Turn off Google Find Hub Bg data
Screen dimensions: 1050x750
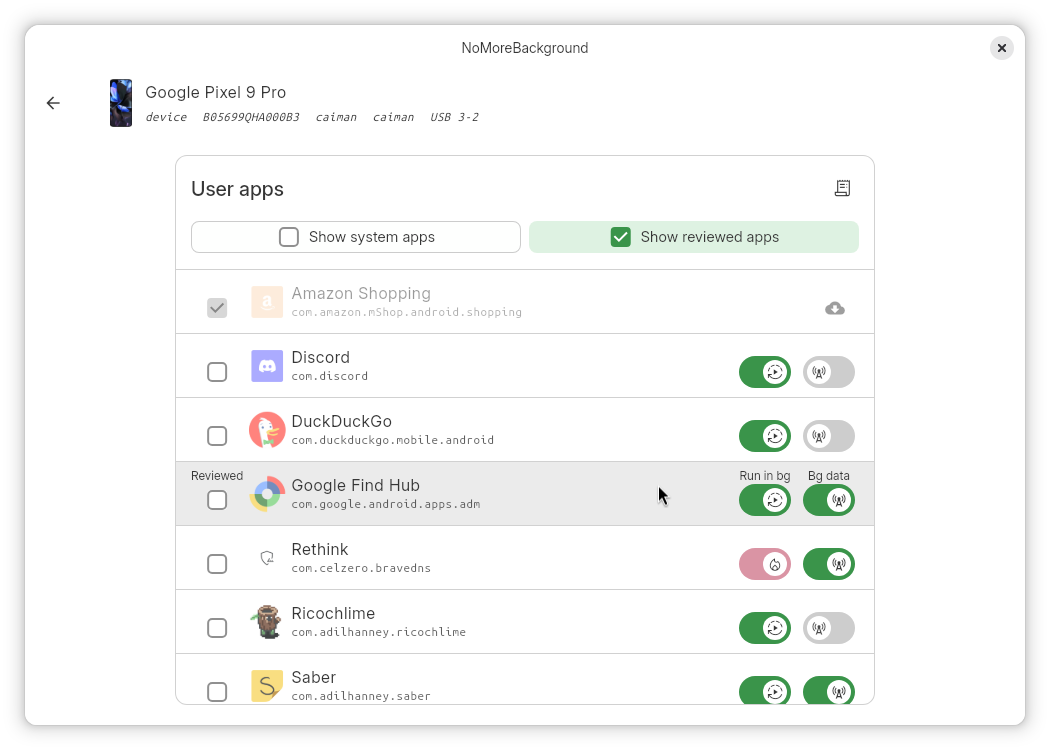(x=829, y=500)
